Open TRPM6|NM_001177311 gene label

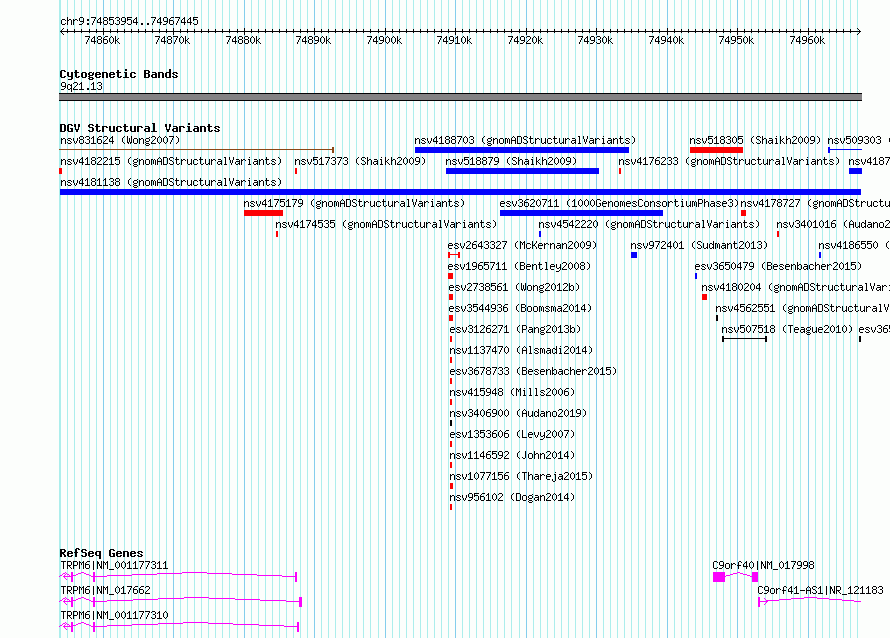pyautogui.click(x=114, y=565)
